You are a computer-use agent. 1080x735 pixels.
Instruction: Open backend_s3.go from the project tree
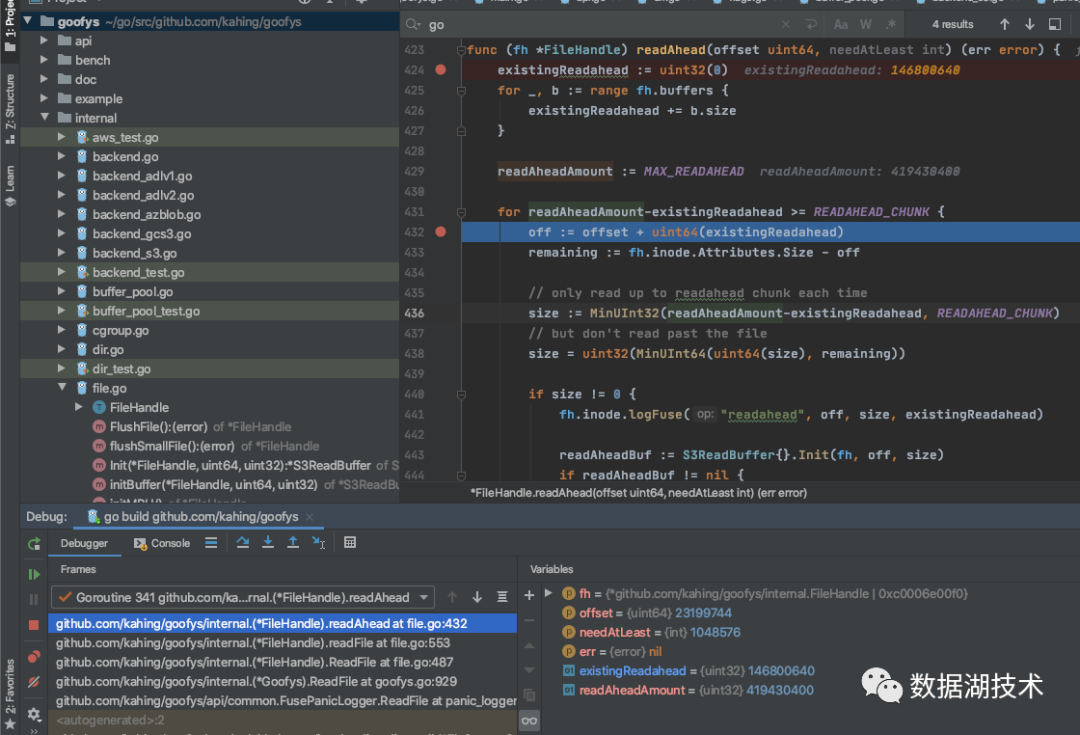pos(134,253)
